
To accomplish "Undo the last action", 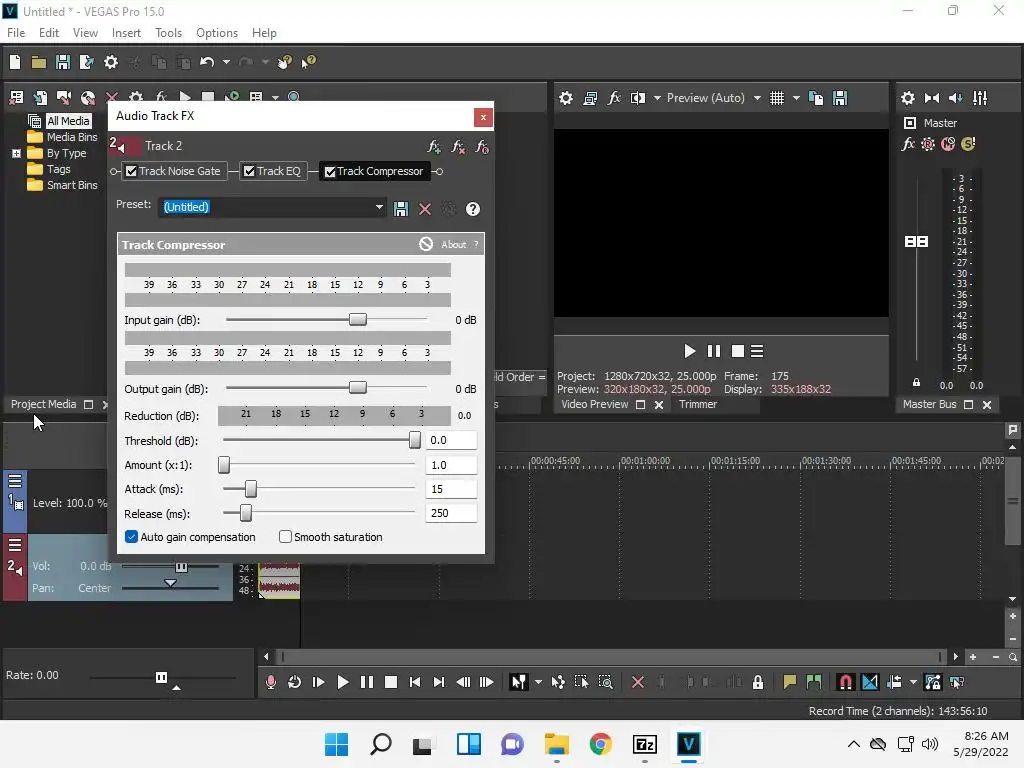I will pos(207,62).
